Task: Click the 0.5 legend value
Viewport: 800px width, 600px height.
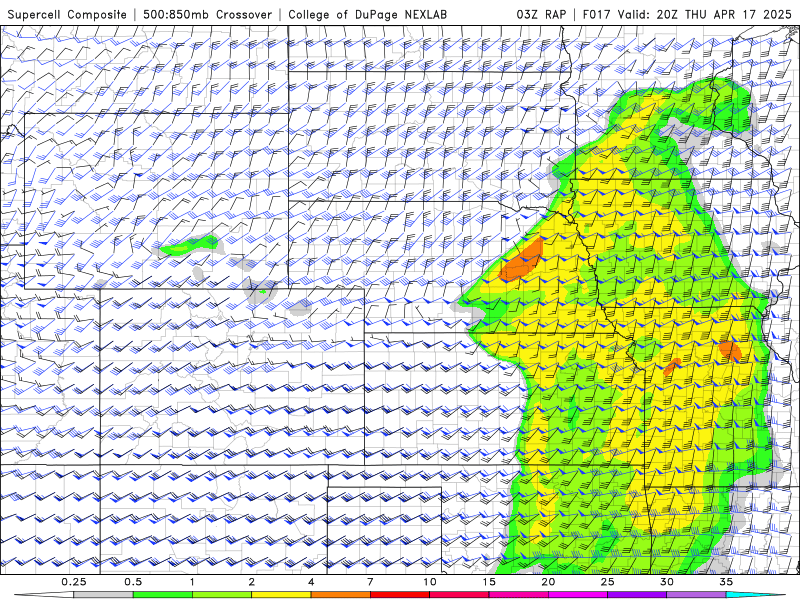Action: (x=133, y=582)
